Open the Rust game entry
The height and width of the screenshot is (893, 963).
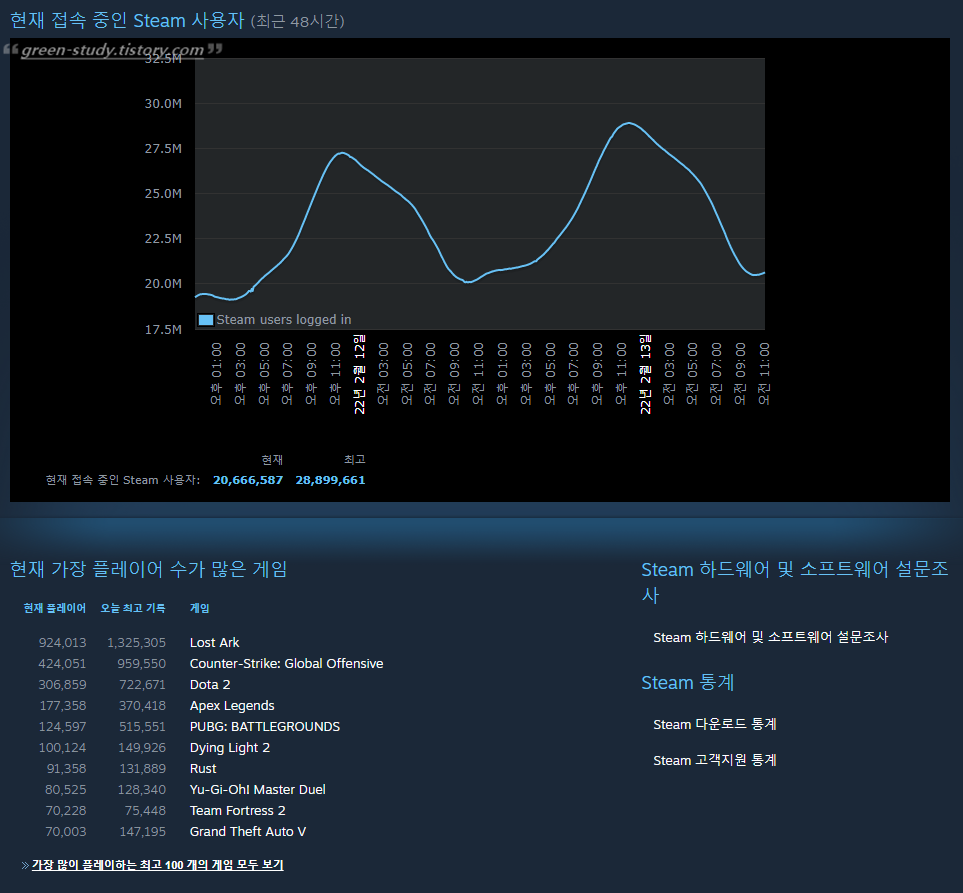tap(203, 768)
